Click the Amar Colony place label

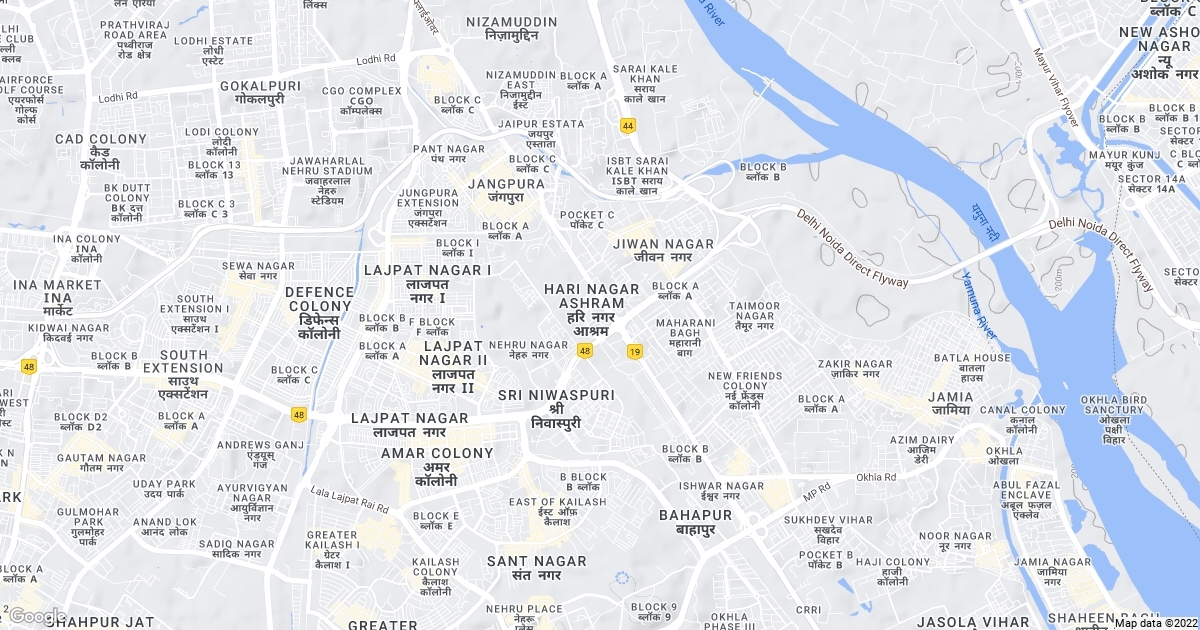tap(438, 467)
